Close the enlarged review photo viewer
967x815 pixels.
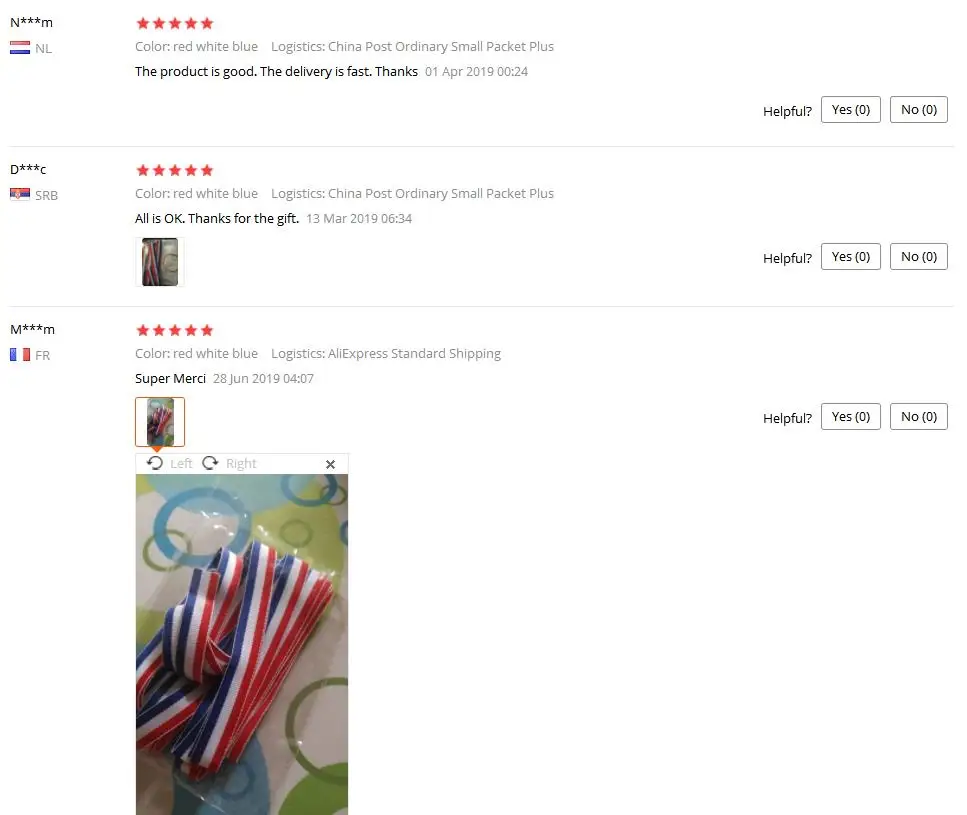(331, 464)
